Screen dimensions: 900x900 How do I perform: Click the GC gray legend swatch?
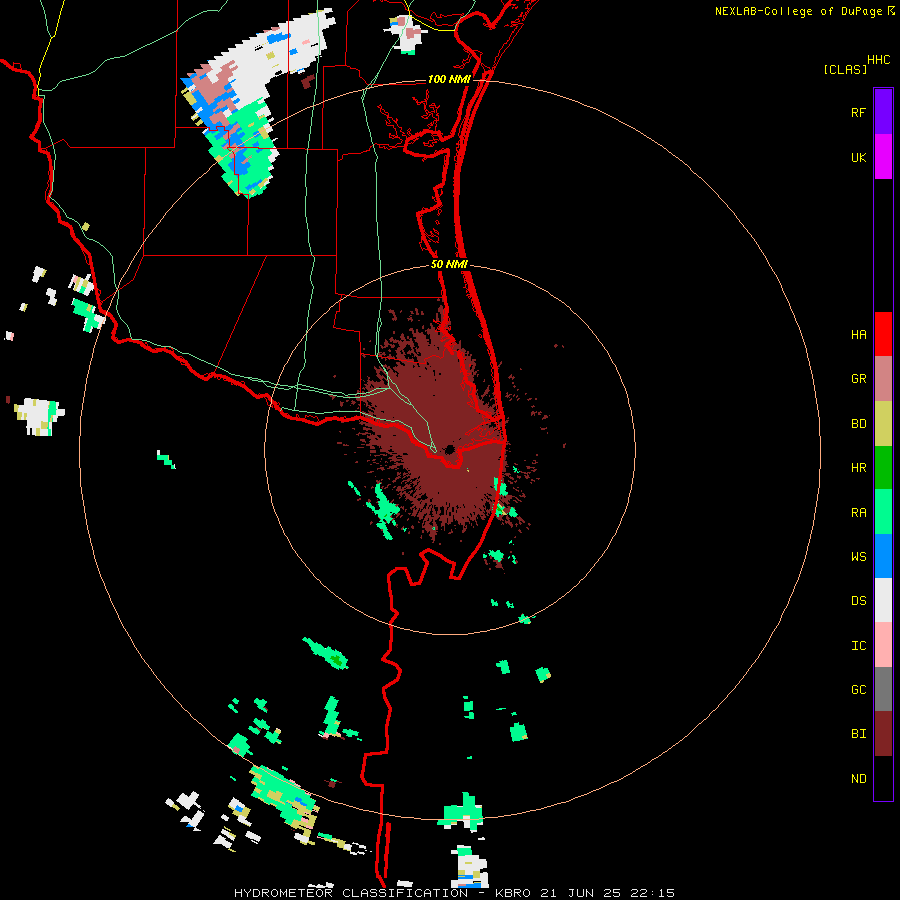tap(883, 689)
